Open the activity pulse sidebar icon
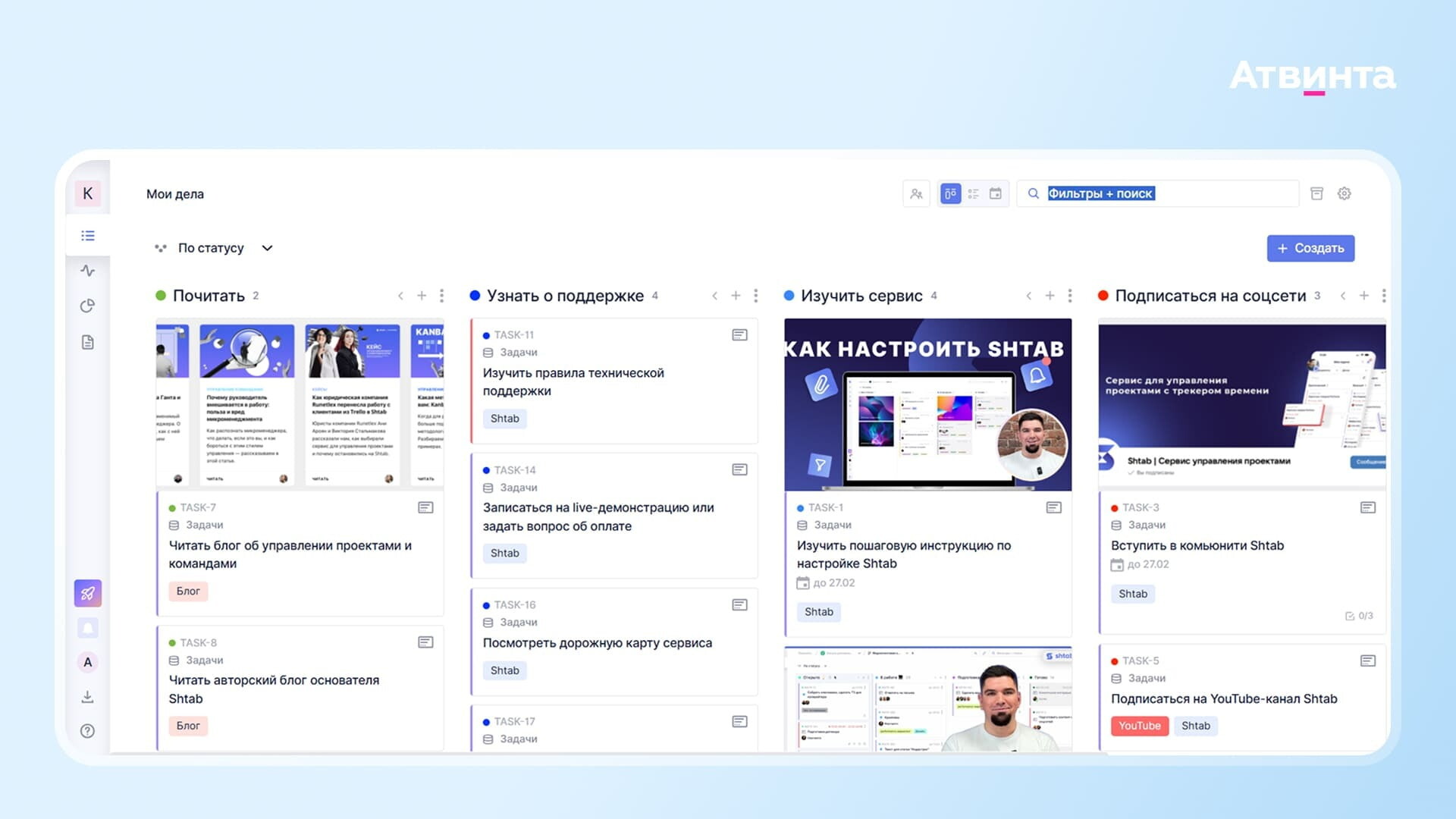 pos(88,271)
